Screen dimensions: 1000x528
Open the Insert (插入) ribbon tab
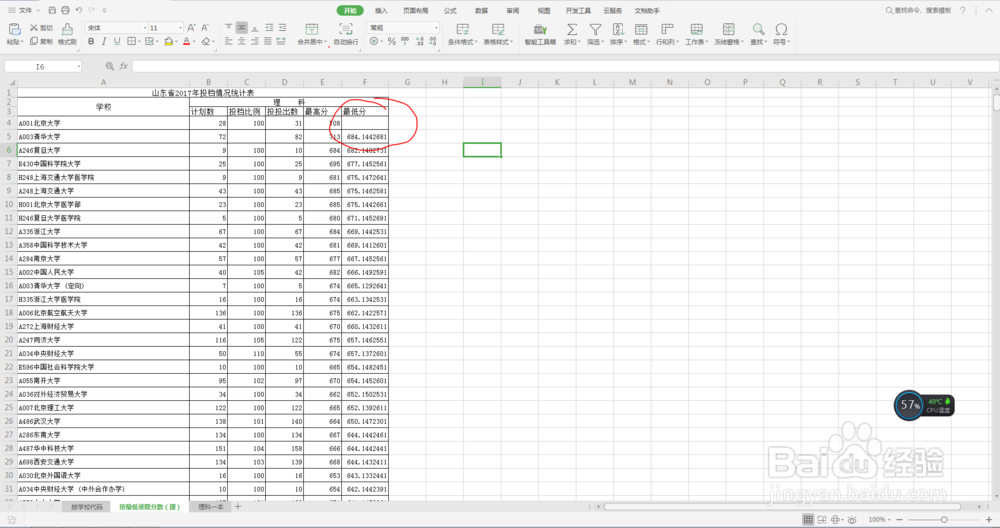381,11
